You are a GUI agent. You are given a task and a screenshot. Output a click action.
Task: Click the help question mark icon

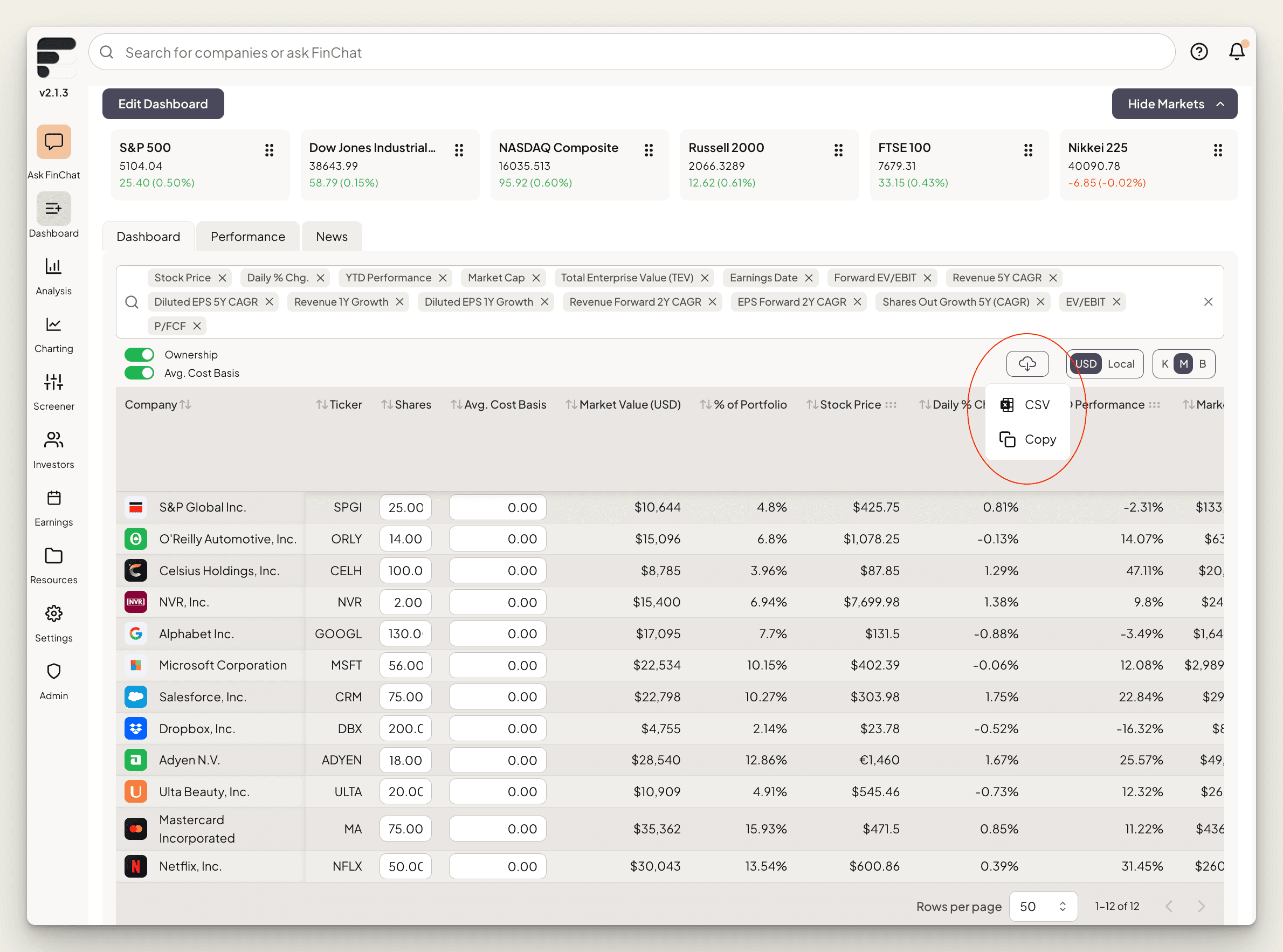1199,52
